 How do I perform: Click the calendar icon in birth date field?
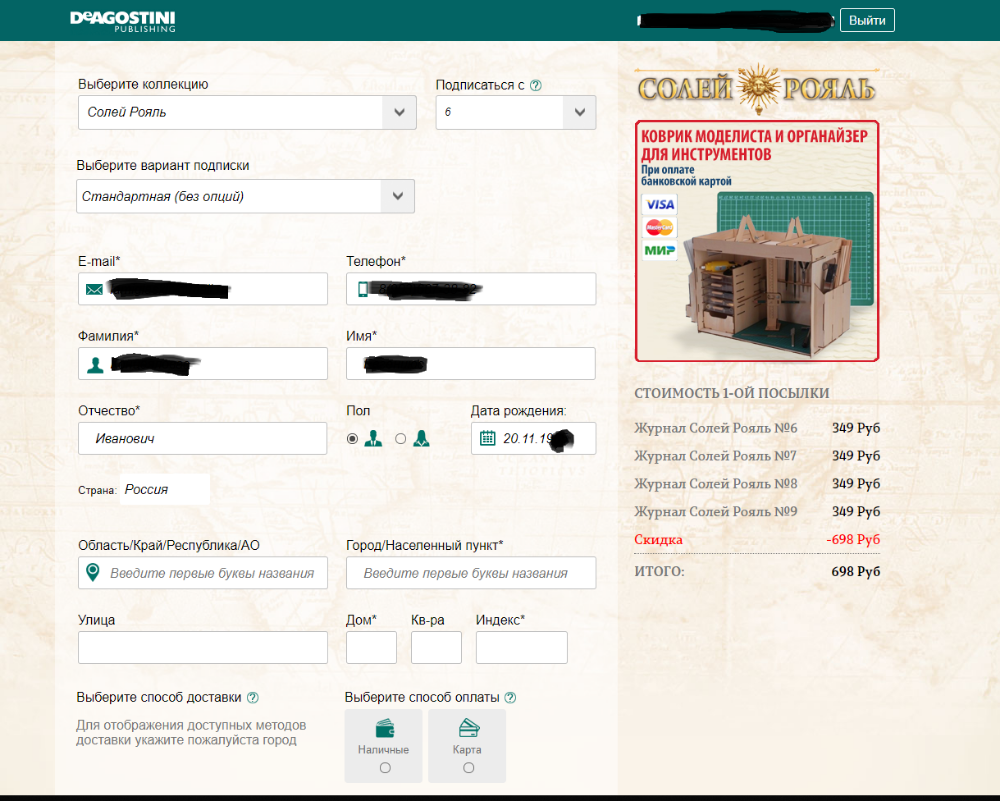[487, 438]
